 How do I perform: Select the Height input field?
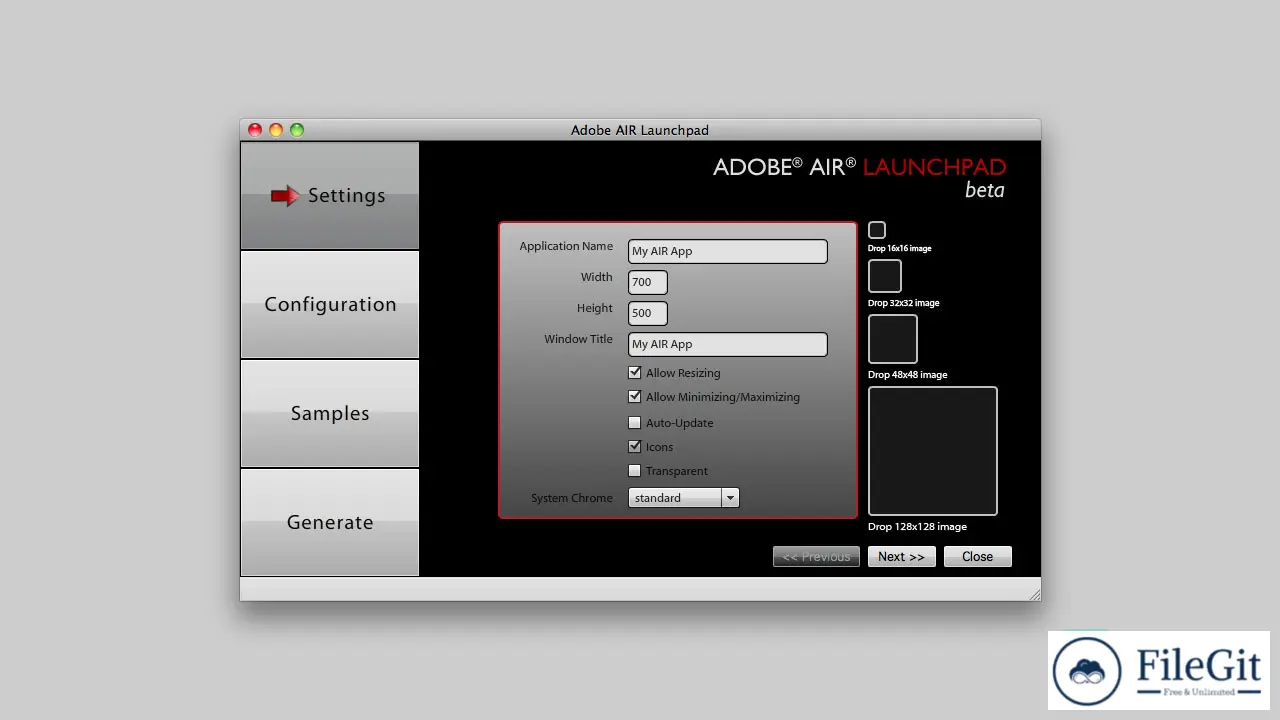coord(647,313)
